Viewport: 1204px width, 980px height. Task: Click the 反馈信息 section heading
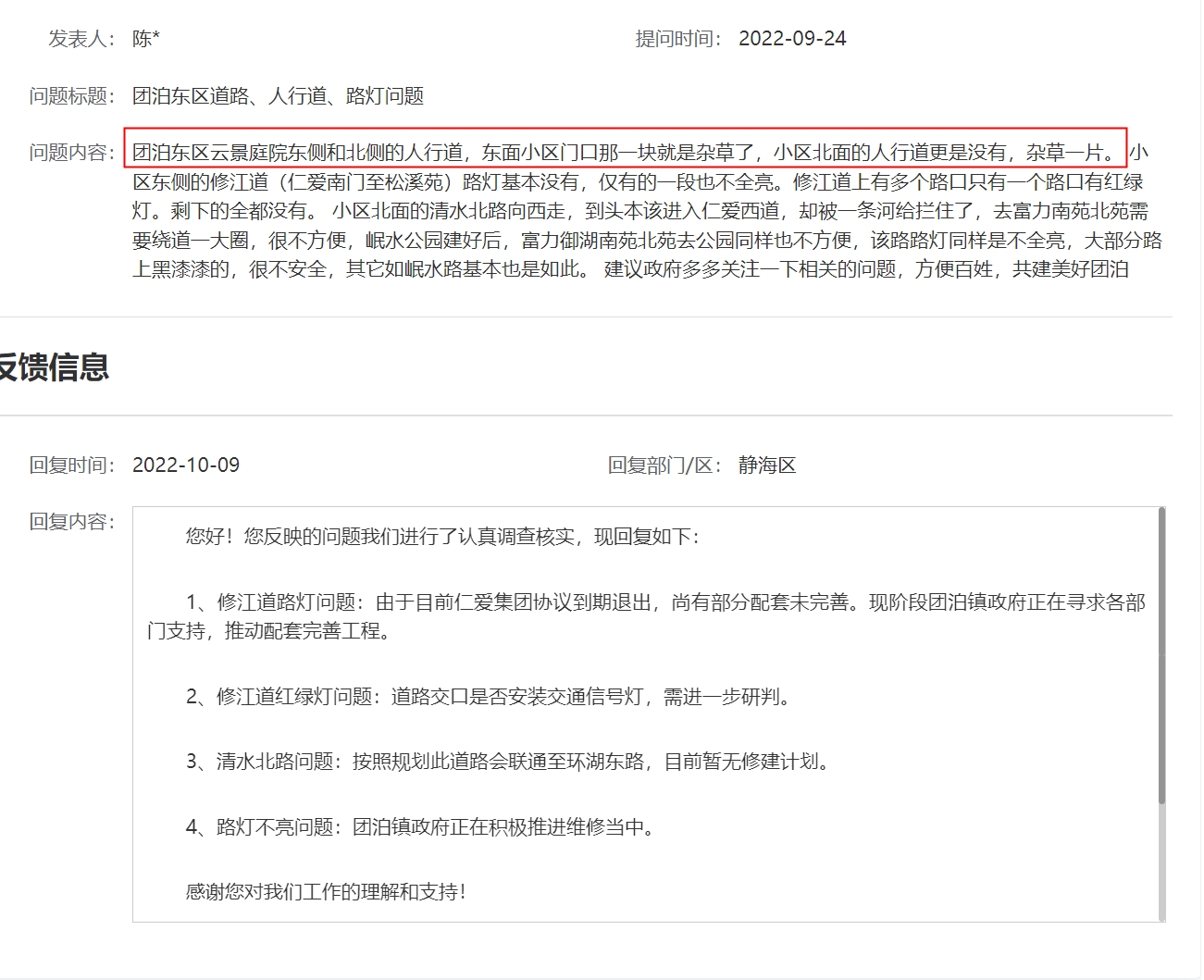(54, 367)
